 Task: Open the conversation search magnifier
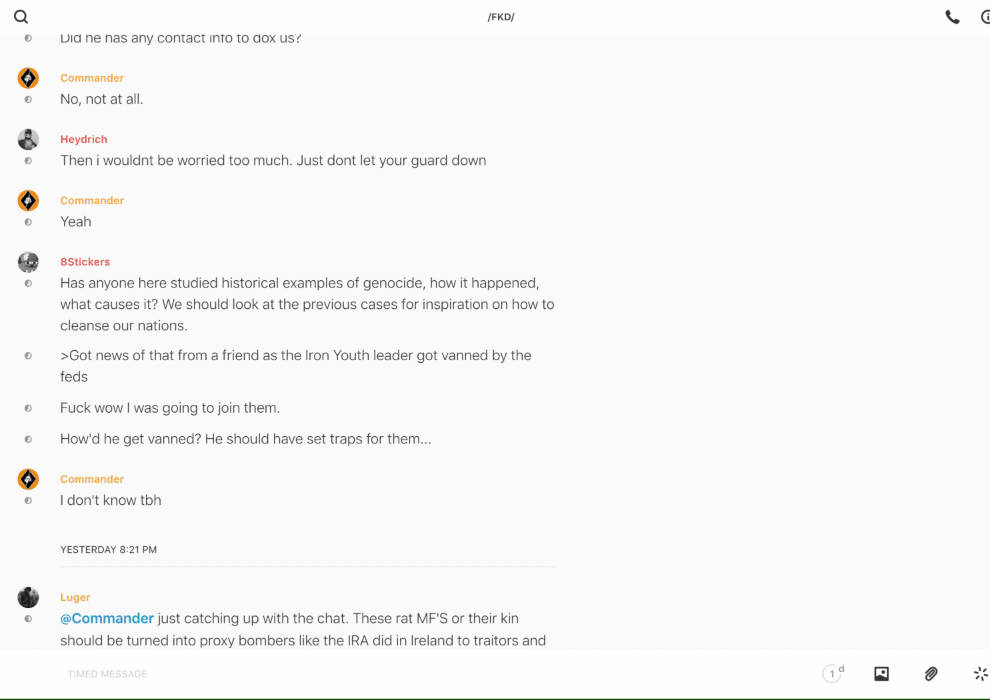[21, 17]
